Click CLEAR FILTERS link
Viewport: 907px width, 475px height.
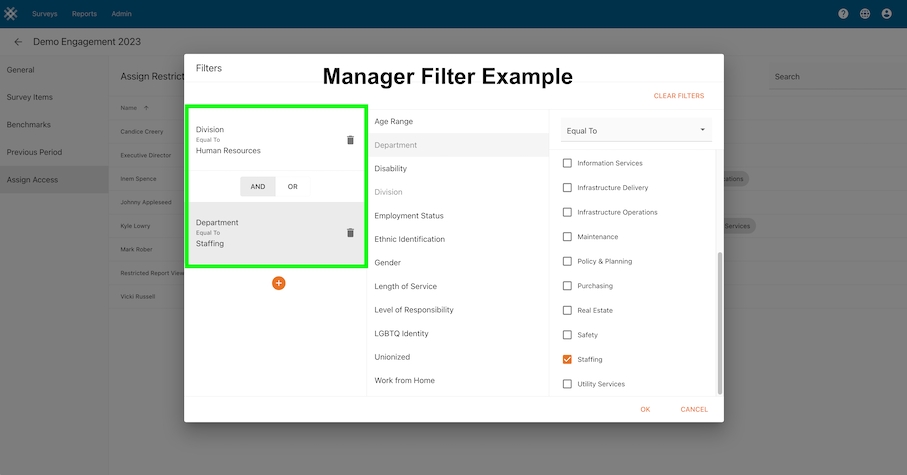click(678, 96)
